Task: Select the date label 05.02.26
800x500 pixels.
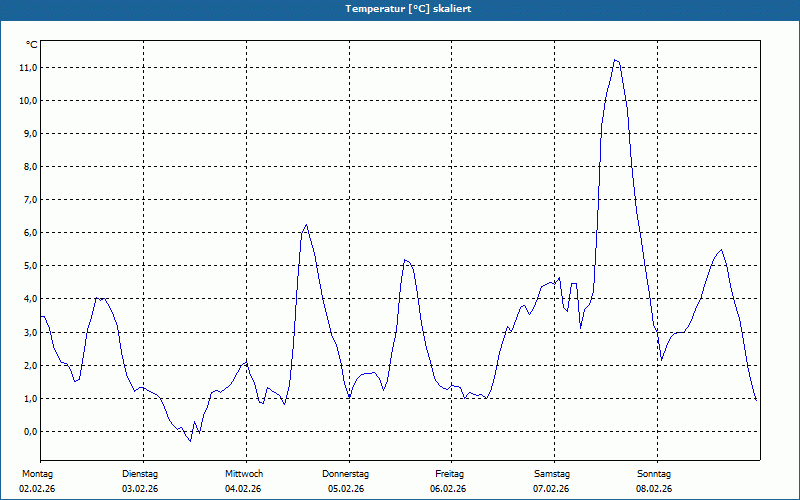Action: click(x=346, y=489)
